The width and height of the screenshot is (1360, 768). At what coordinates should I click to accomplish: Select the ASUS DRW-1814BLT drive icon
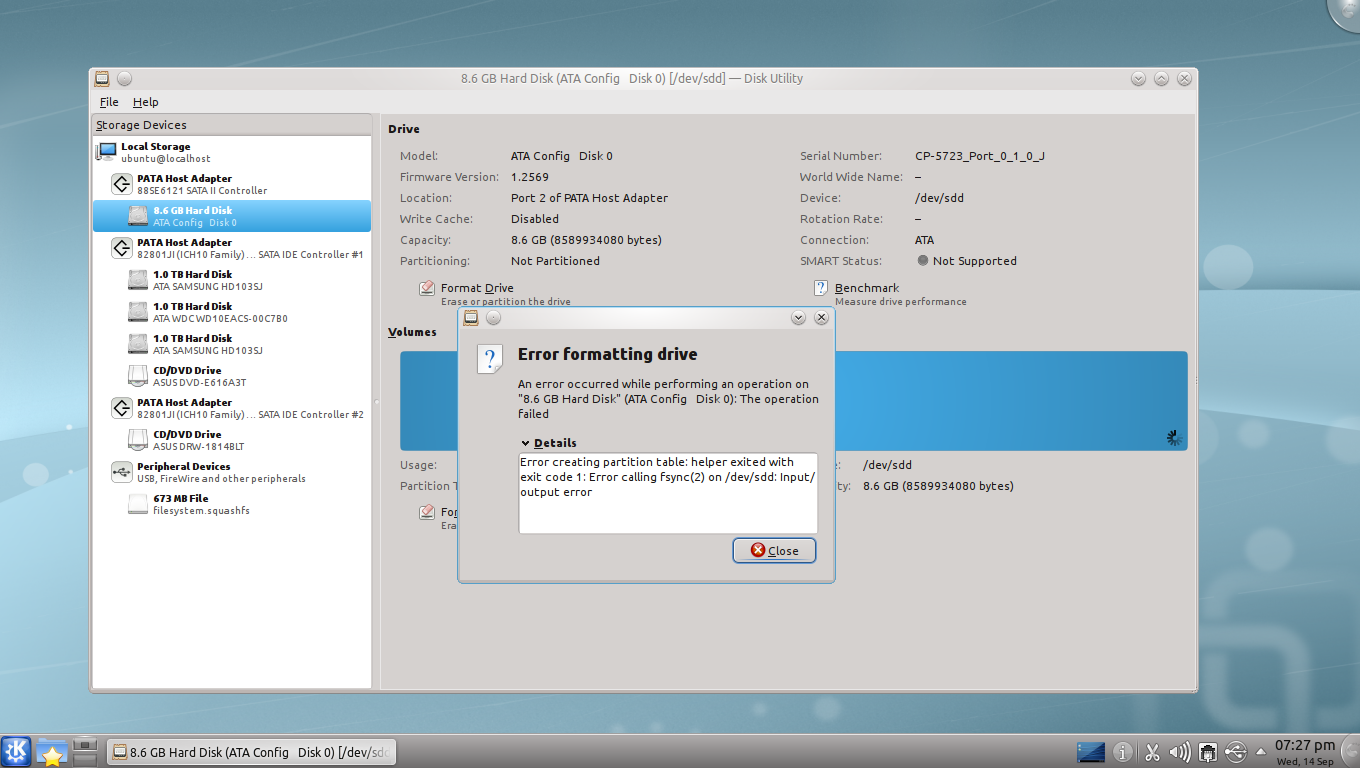coord(139,440)
